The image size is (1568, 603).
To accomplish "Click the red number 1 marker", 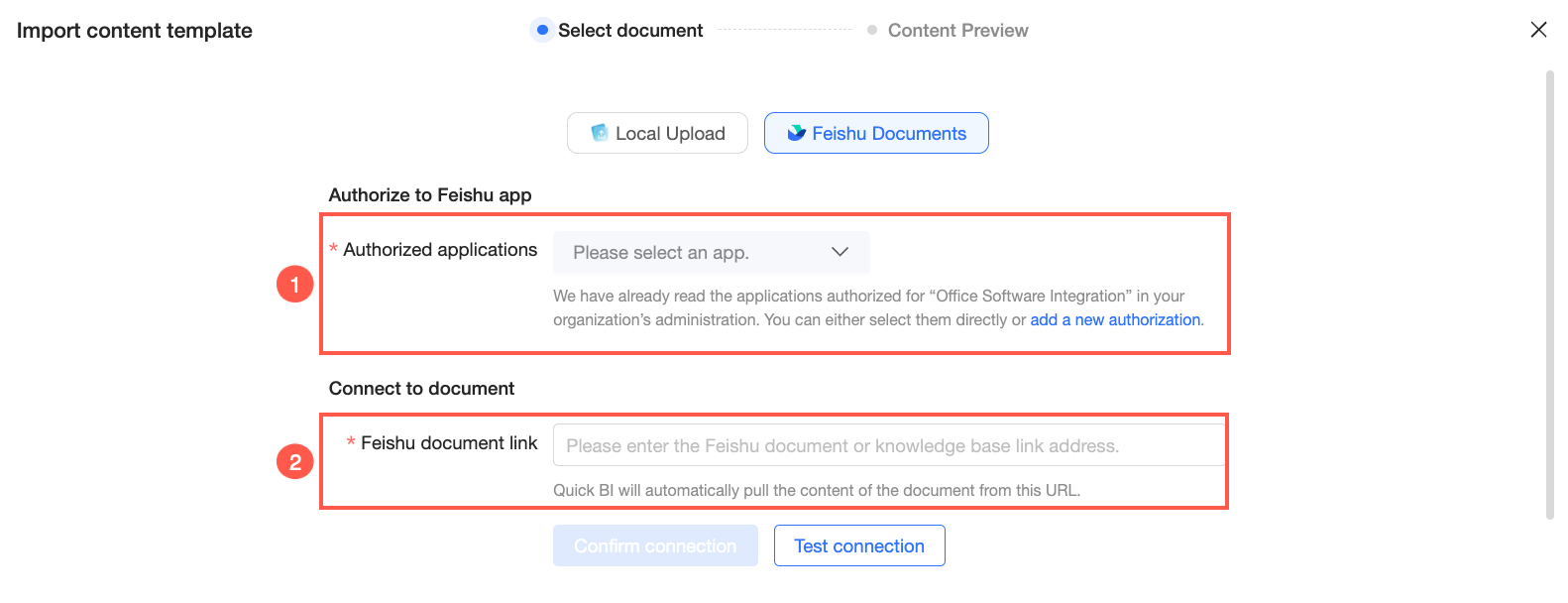I will coord(294,285).
